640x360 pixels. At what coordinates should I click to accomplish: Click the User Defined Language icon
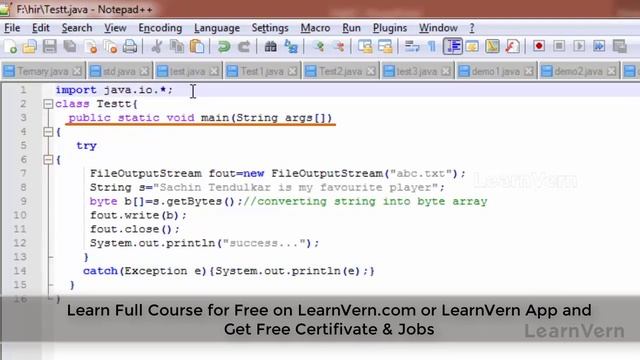point(472,47)
